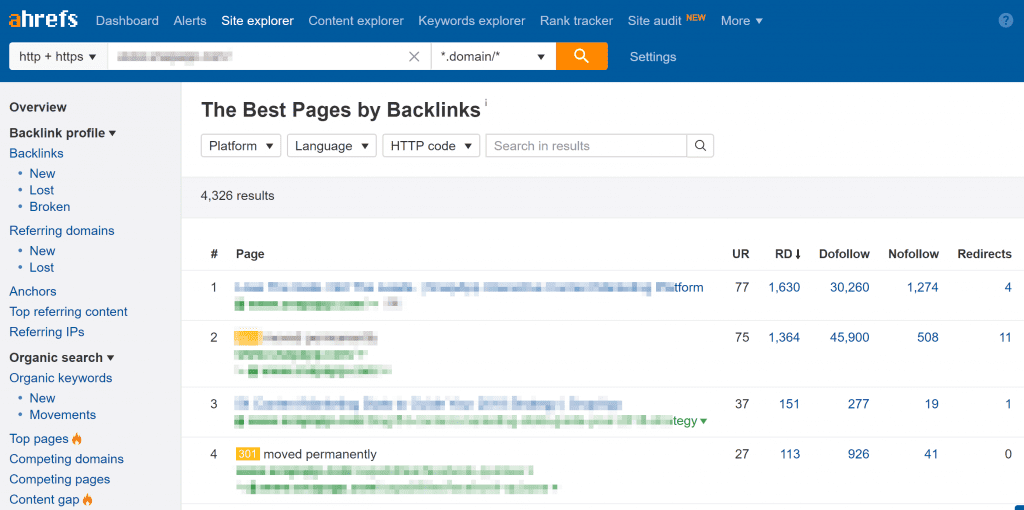1024x510 pixels.
Task: Open the *.domain/* mode dropdown
Action: (x=494, y=57)
